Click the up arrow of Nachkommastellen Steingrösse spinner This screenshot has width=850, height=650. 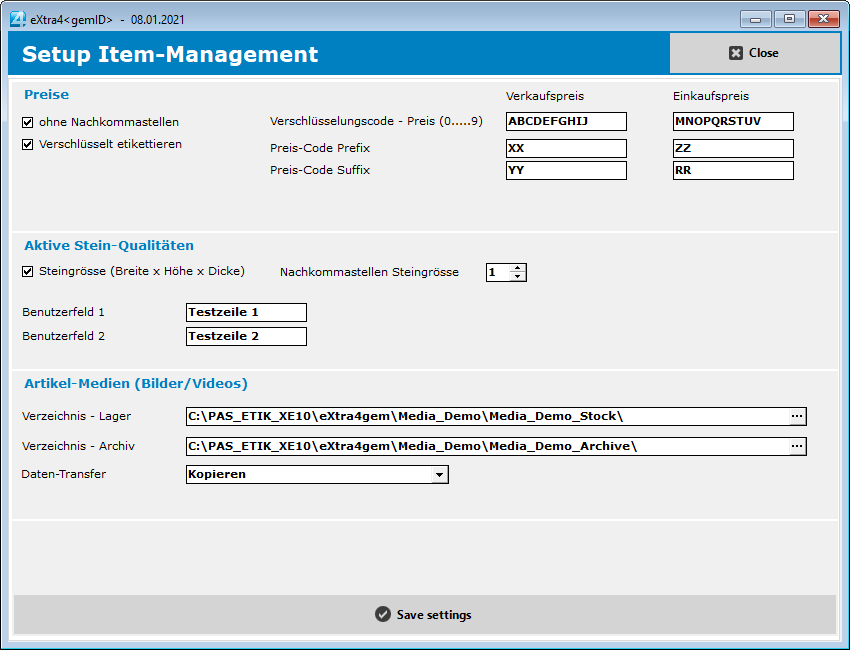pos(517,266)
